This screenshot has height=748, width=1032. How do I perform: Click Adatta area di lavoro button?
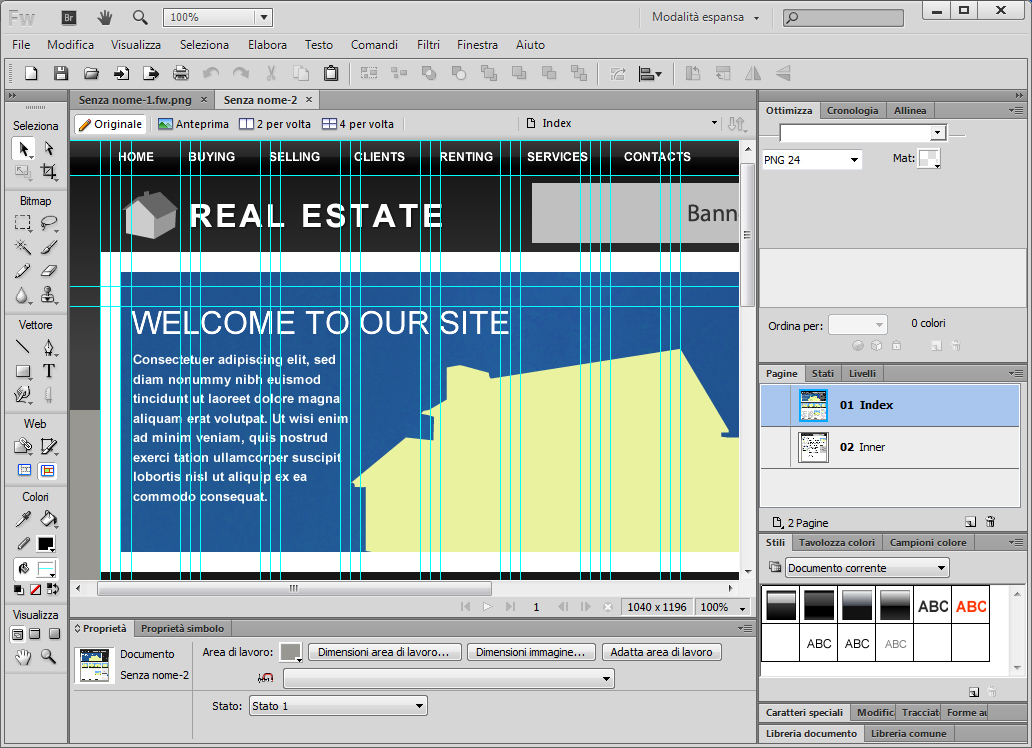[x=661, y=652]
